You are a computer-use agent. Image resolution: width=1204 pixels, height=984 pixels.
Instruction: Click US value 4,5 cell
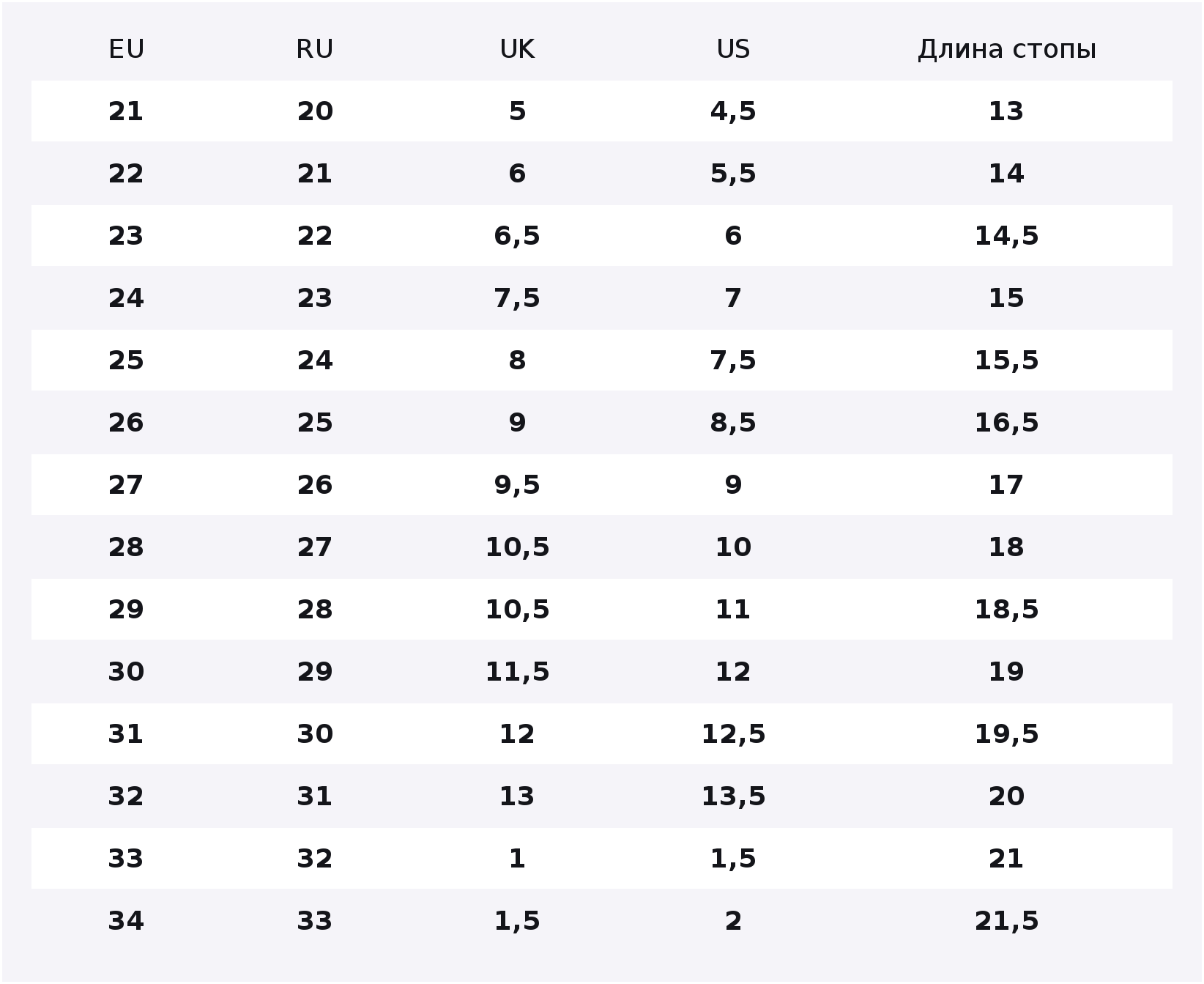tap(733, 111)
